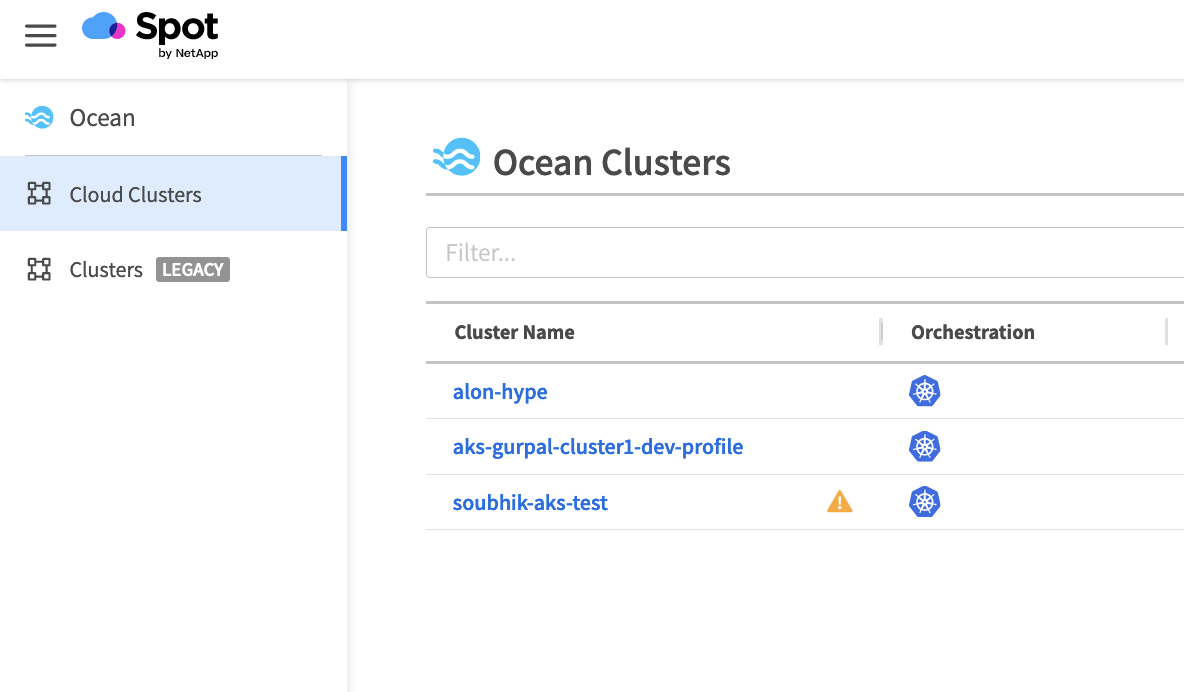Viewport: 1184px width, 692px height.
Task: Click the Cloud Clusters node icon
Action: point(39,194)
